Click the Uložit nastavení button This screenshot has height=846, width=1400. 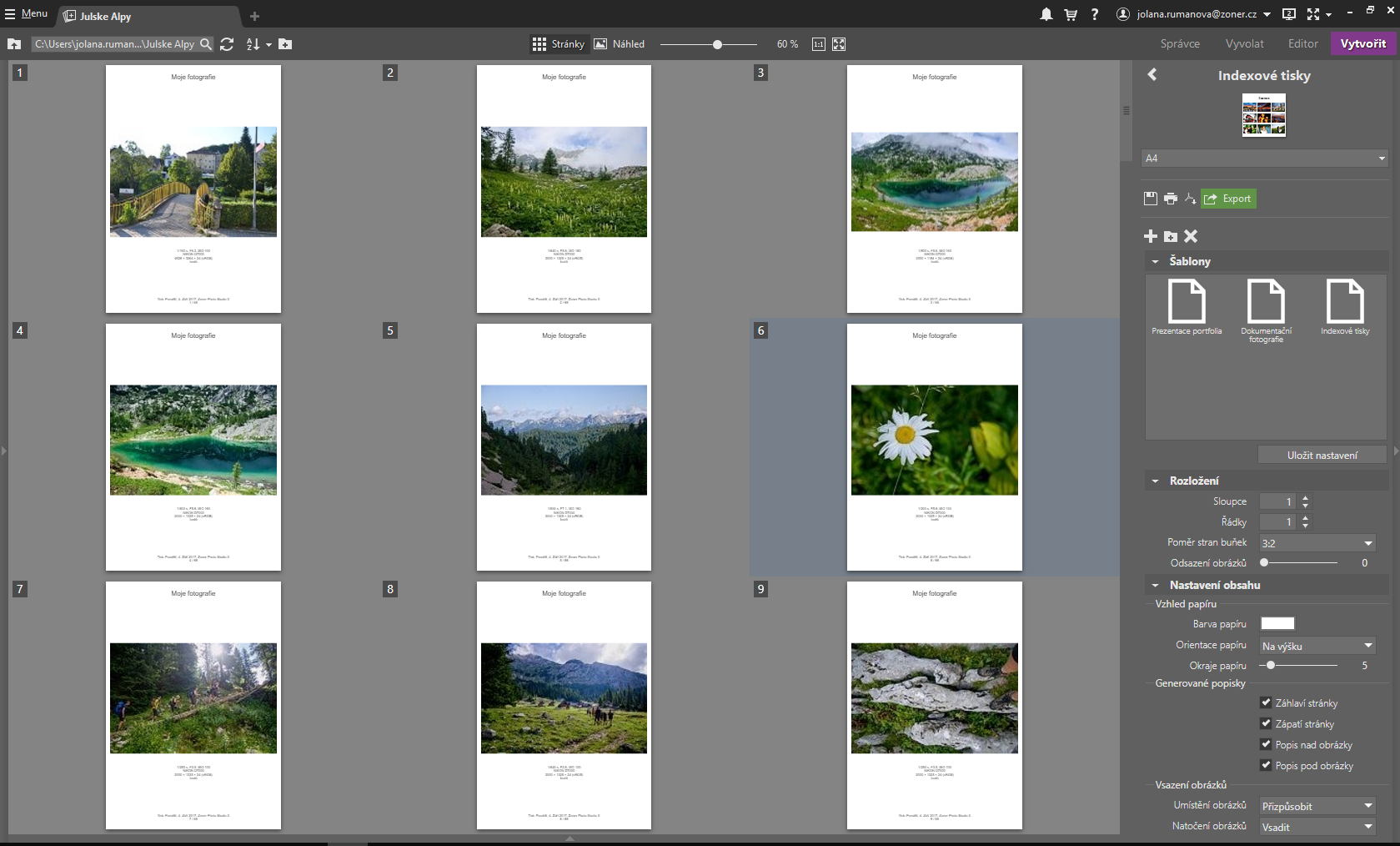(x=1322, y=456)
